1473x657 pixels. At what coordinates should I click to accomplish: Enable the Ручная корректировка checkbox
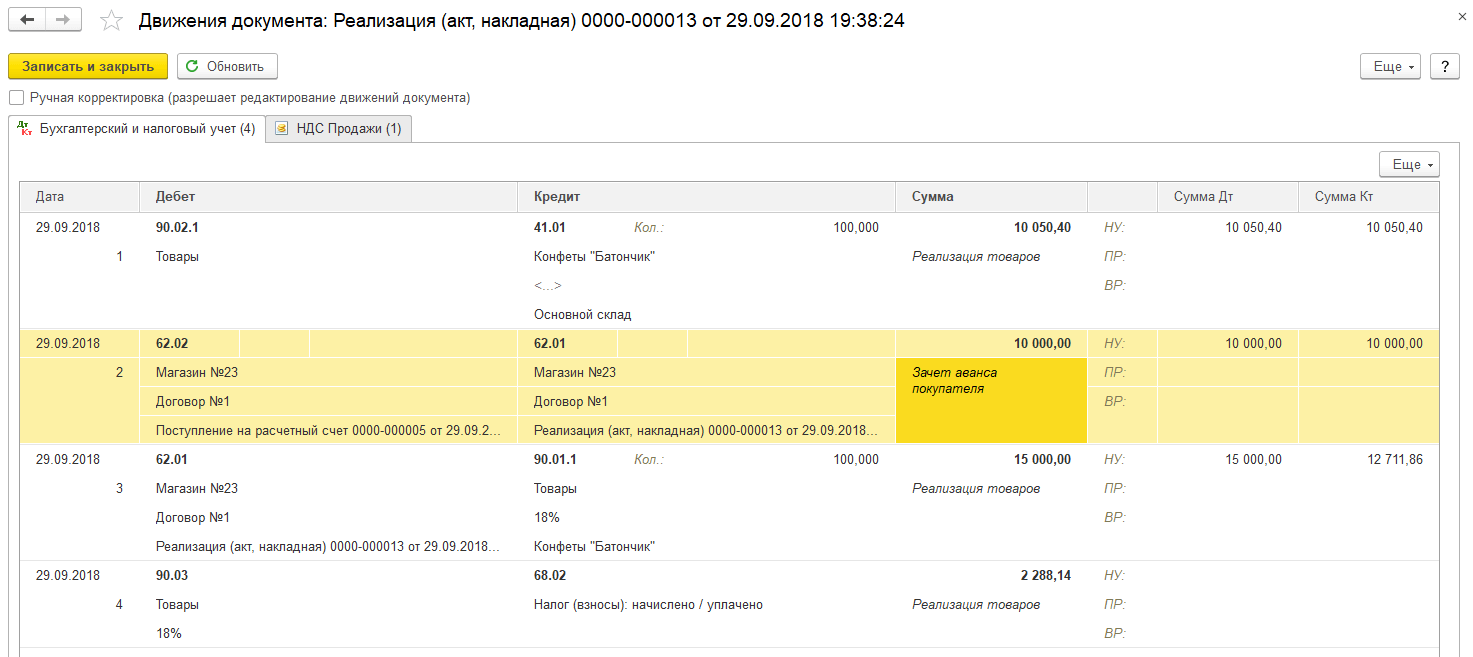(16, 98)
